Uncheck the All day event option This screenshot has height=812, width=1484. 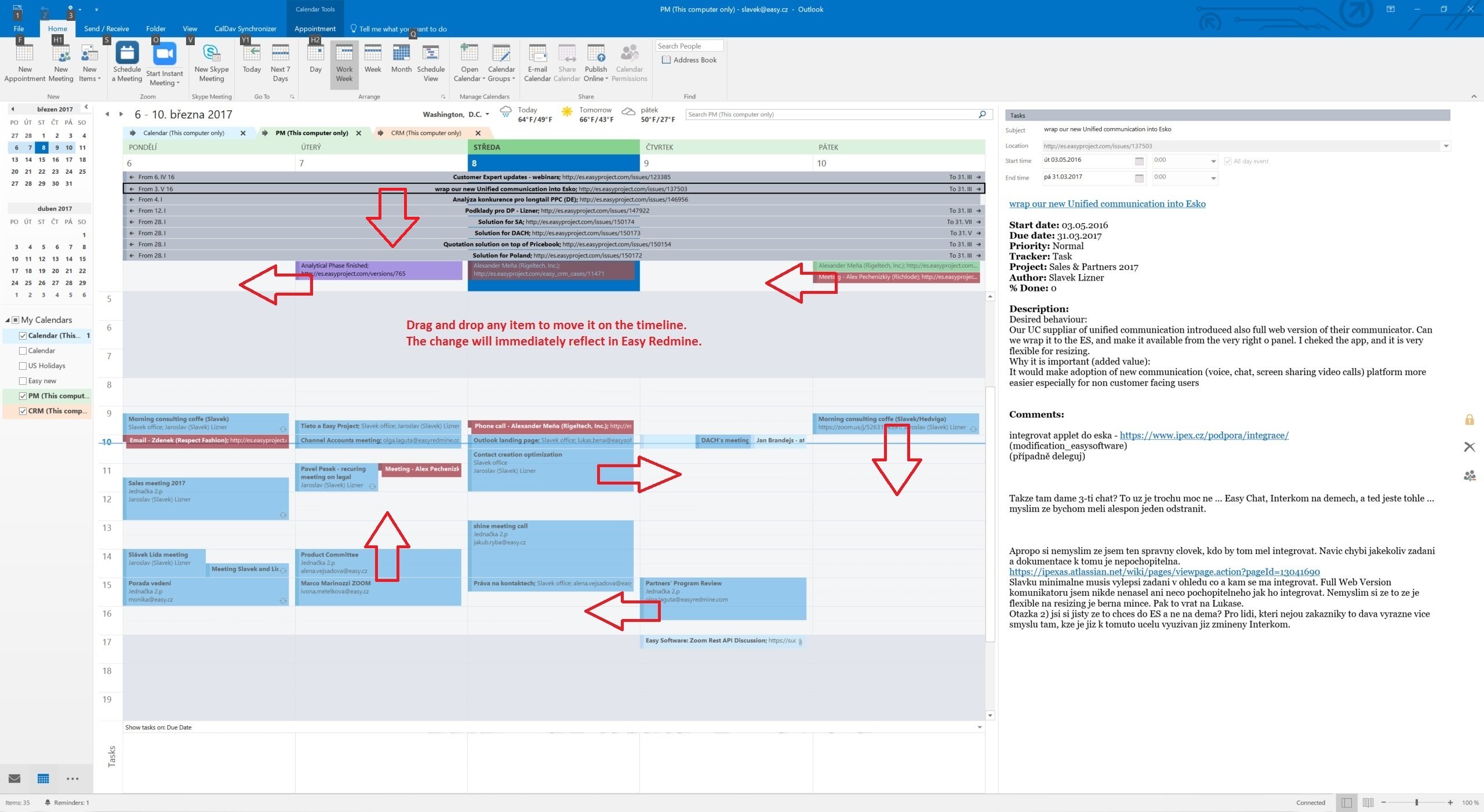(x=1228, y=161)
